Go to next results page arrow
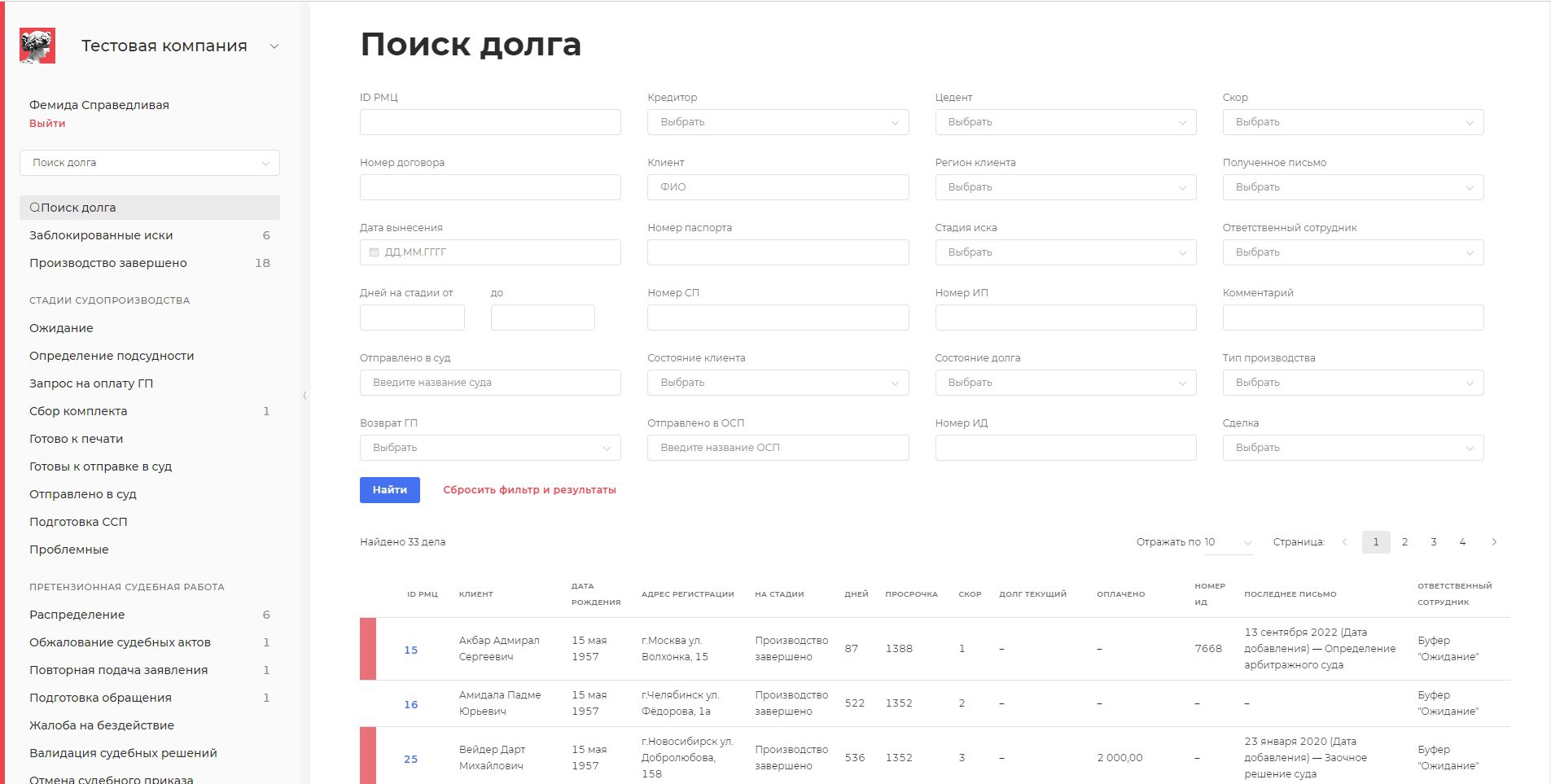Screen dimensions: 1551x784 point(1493,542)
